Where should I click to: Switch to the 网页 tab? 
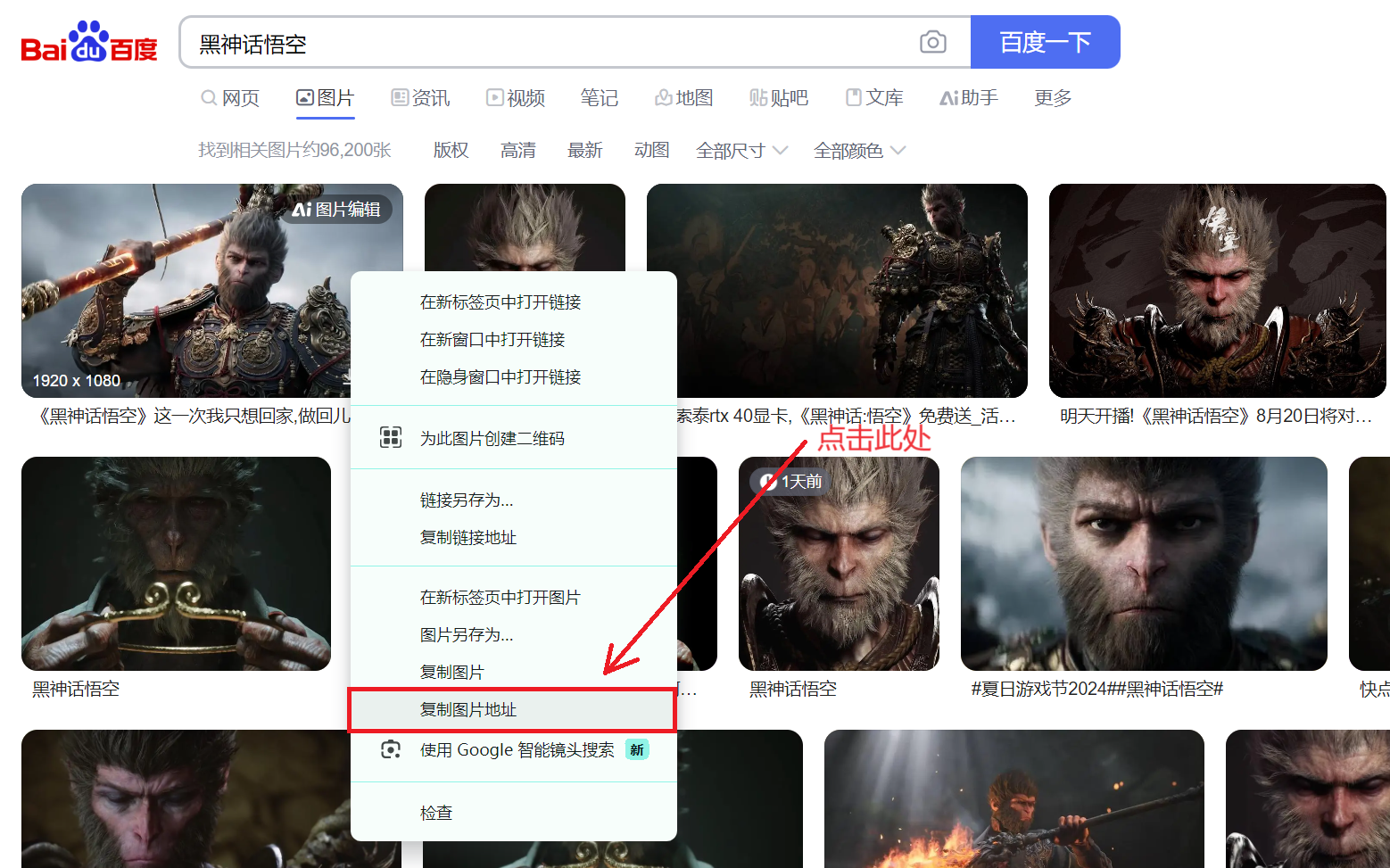pos(230,98)
